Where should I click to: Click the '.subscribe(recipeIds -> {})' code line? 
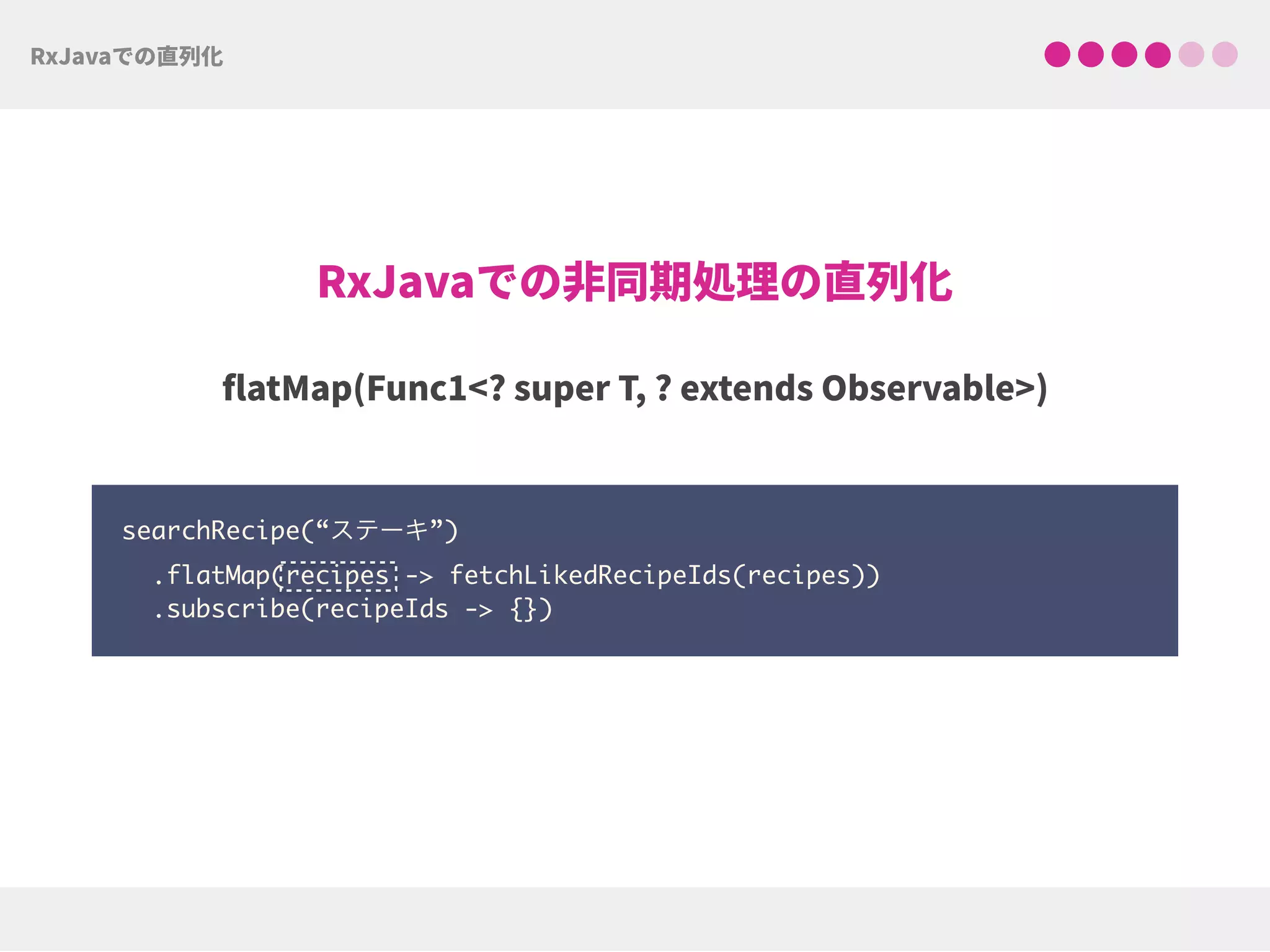(x=352, y=609)
